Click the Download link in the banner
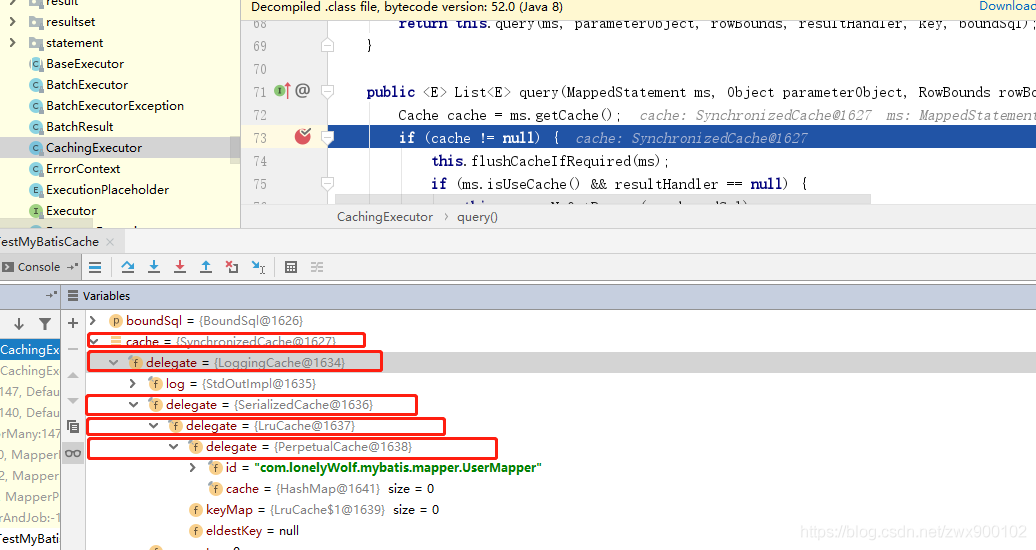This screenshot has height=550, width=1036. click(1007, 7)
